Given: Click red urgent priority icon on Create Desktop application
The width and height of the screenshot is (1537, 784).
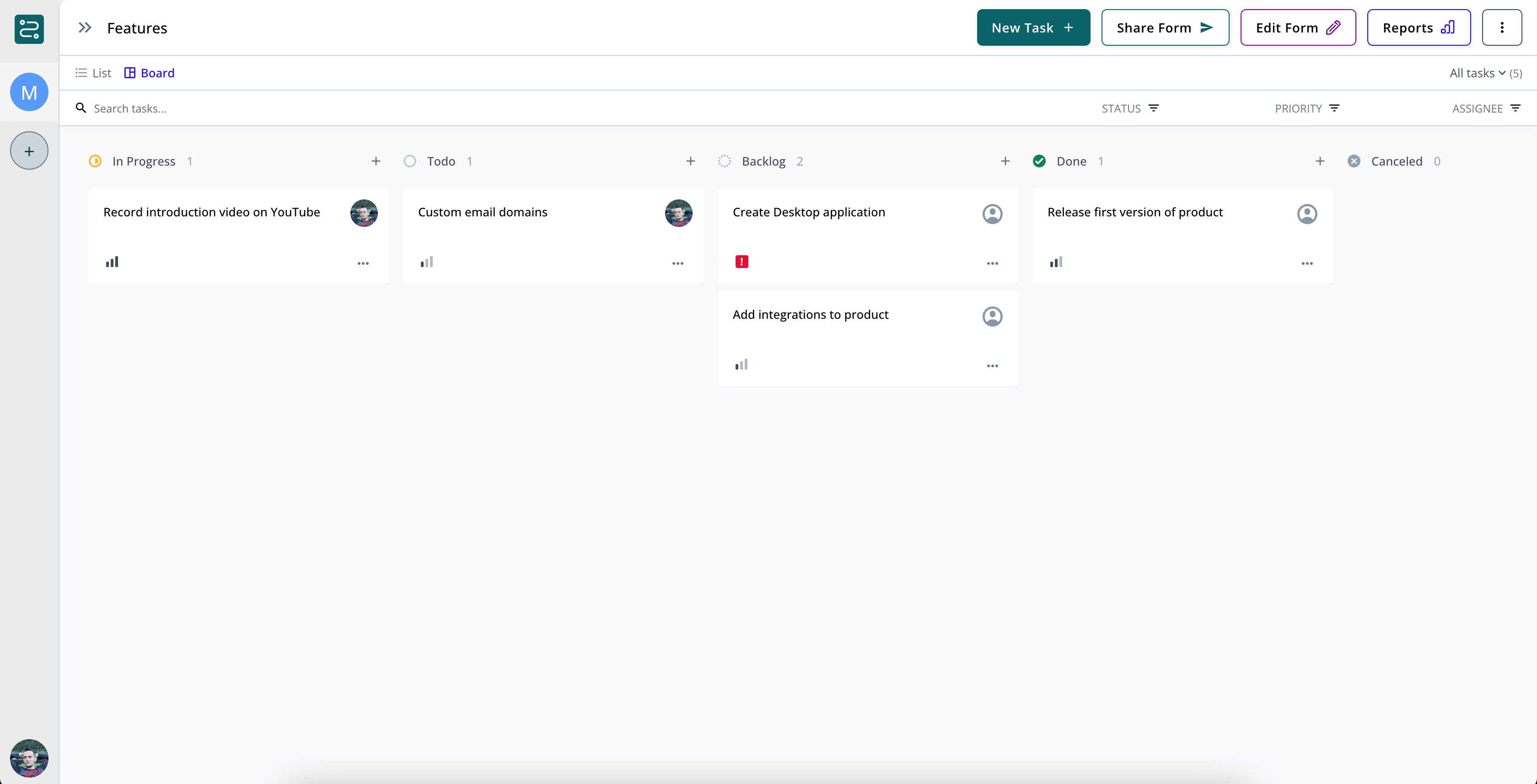Looking at the screenshot, I should (742, 262).
